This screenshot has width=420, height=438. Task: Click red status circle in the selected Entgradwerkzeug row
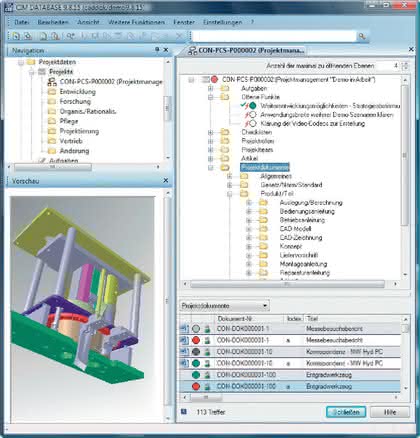click(x=196, y=387)
